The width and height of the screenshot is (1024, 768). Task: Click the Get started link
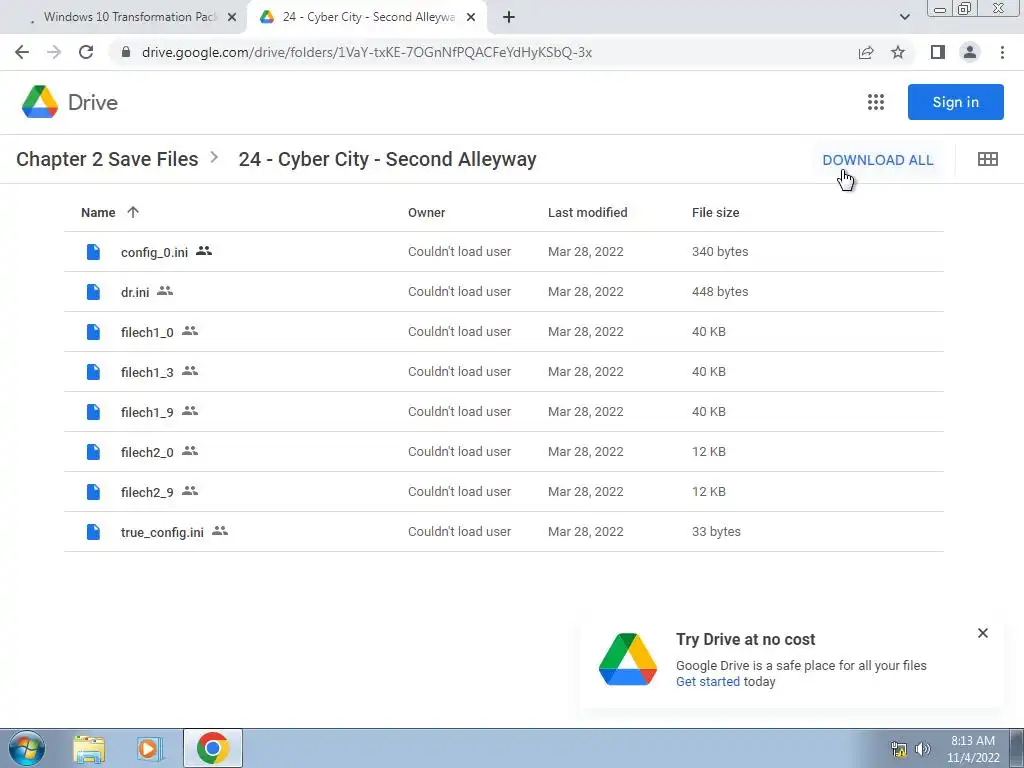pyautogui.click(x=707, y=681)
